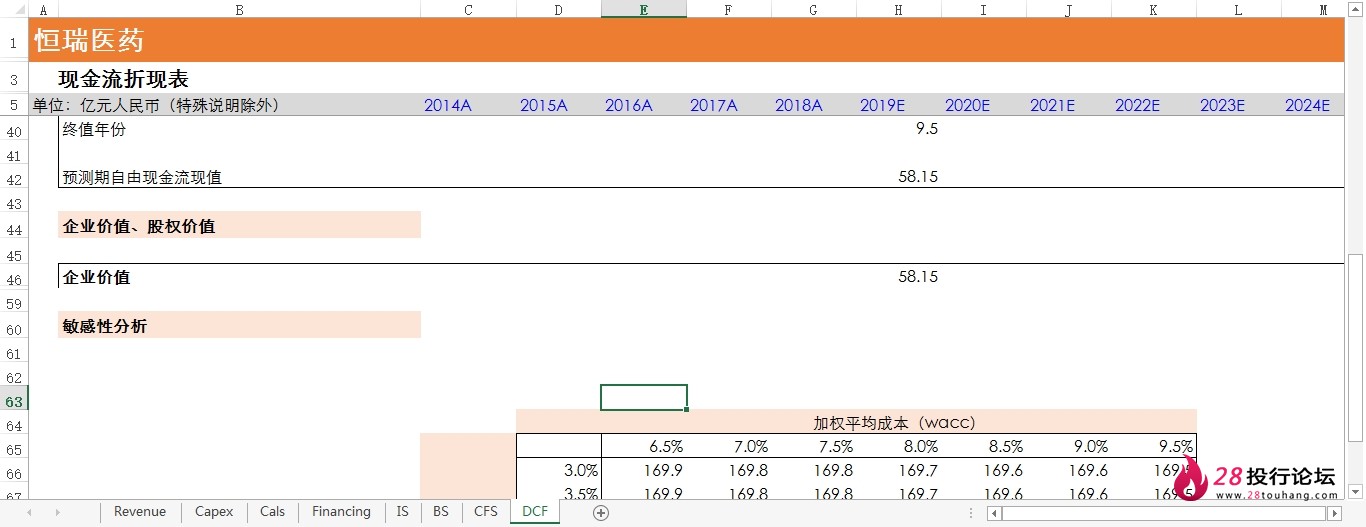Select row 42 header
The image size is (1366, 527).
point(14,180)
